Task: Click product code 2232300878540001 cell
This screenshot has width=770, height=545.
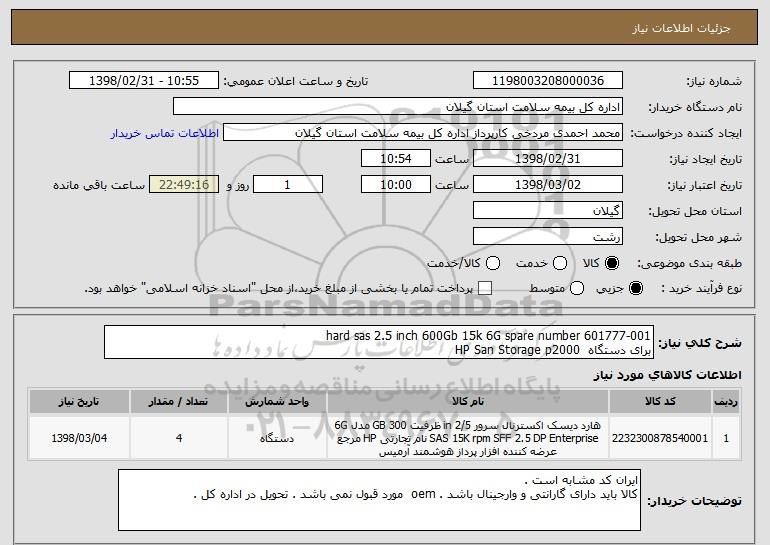Action: (660, 438)
